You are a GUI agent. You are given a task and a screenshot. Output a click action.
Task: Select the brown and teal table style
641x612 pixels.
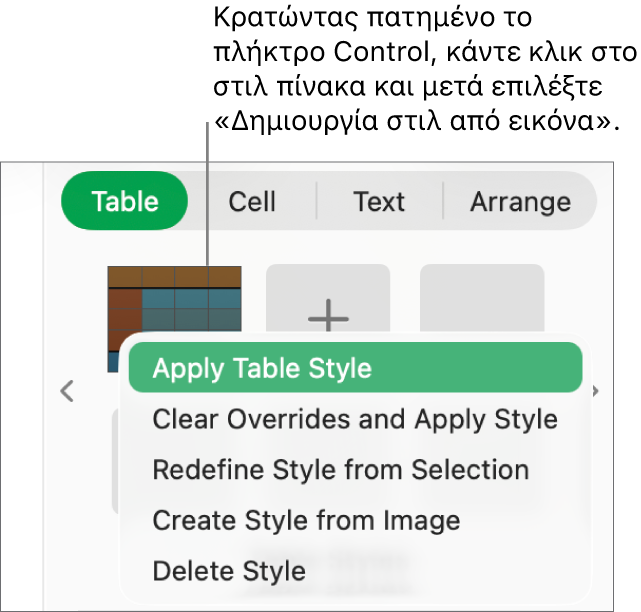click(174, 302)
